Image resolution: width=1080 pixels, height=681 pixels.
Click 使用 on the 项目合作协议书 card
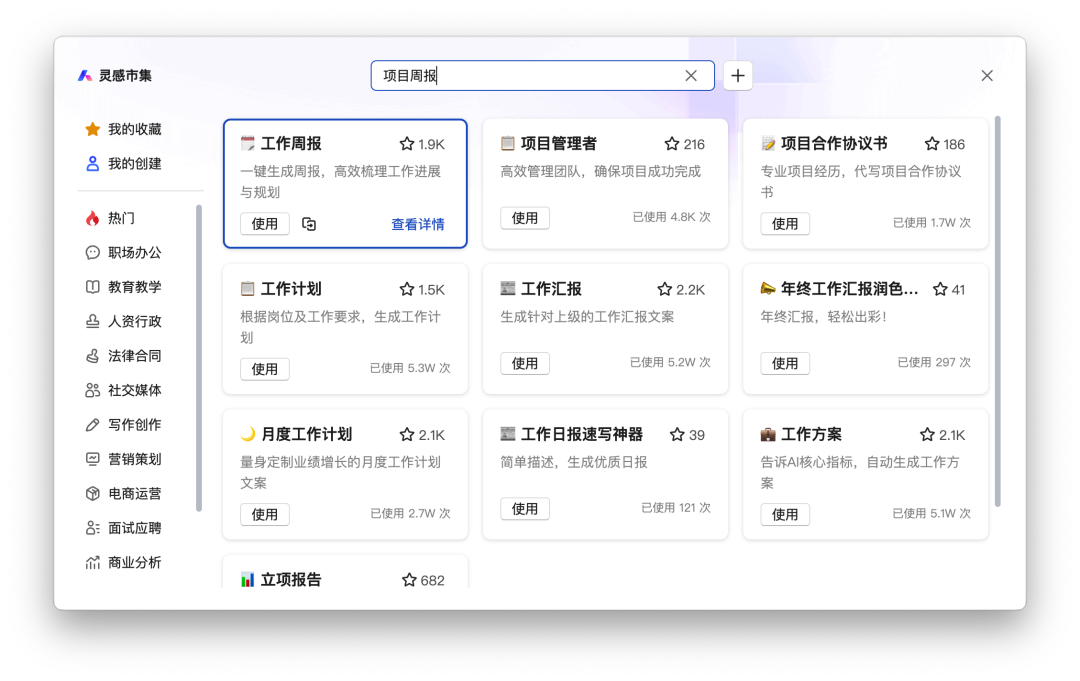[785, 224]
